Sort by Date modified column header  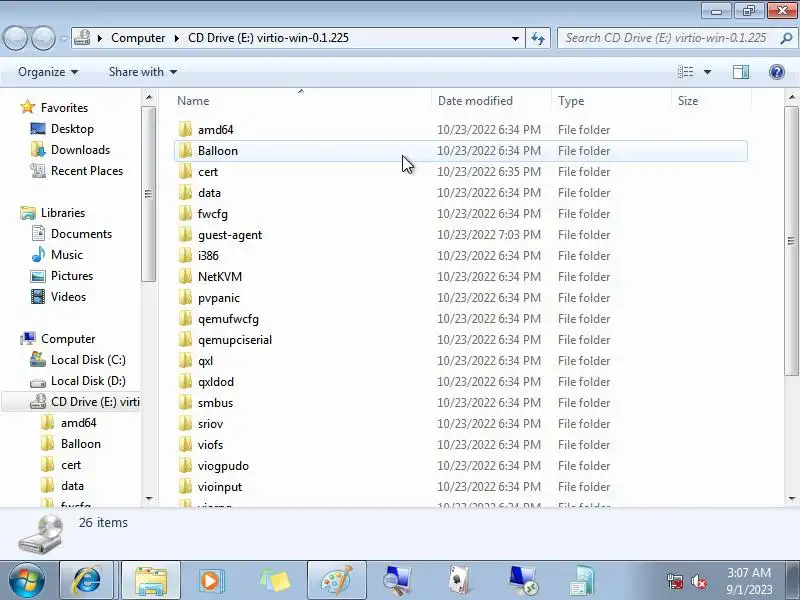(492, 101)
